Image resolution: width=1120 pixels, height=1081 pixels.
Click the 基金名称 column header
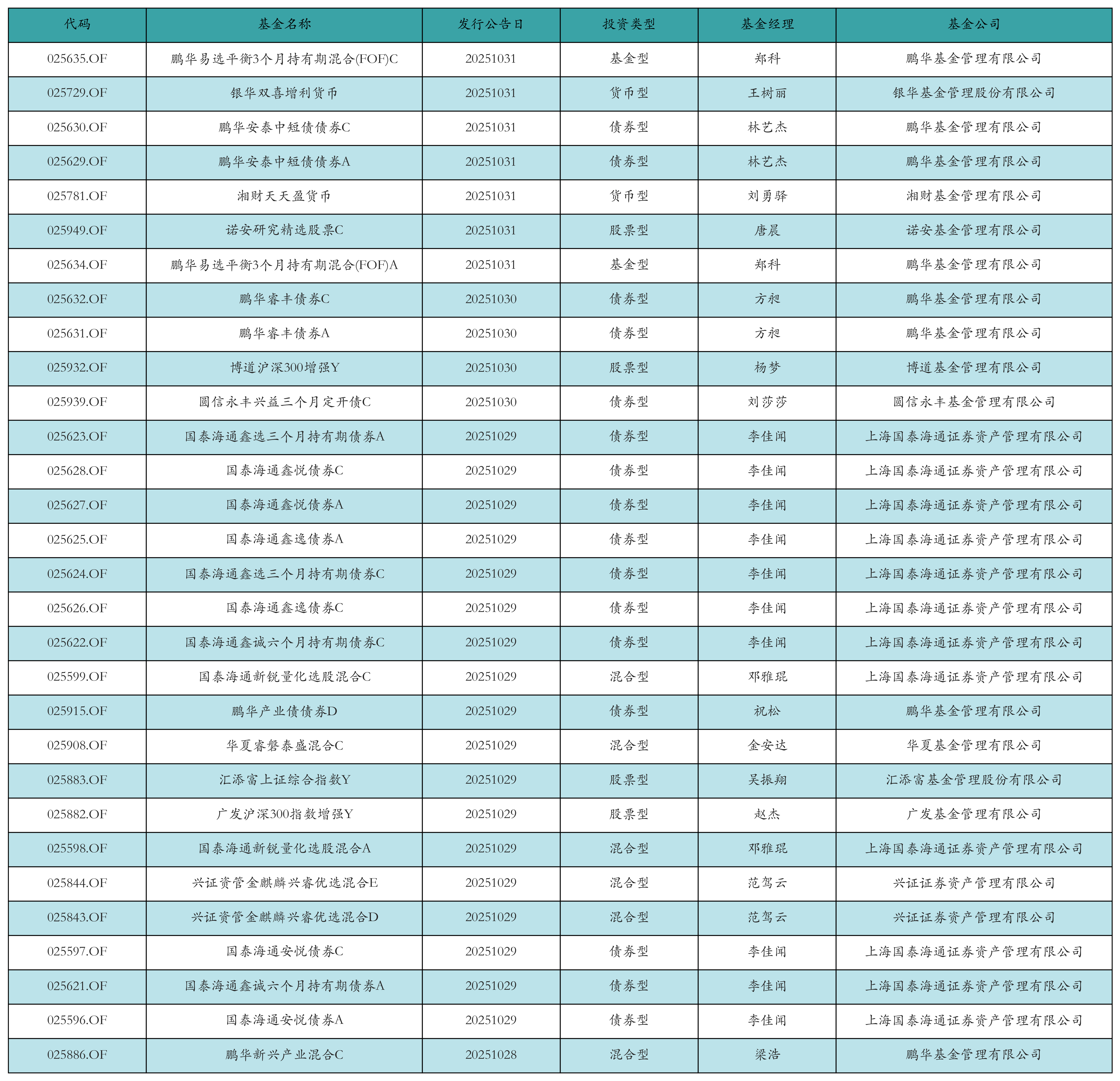click(284, 24)
